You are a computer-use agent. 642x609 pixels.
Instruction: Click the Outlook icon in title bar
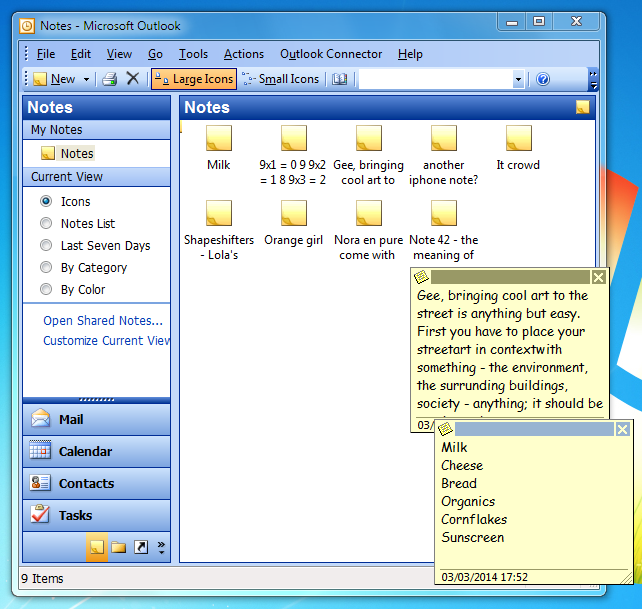[x=27, y=26]
